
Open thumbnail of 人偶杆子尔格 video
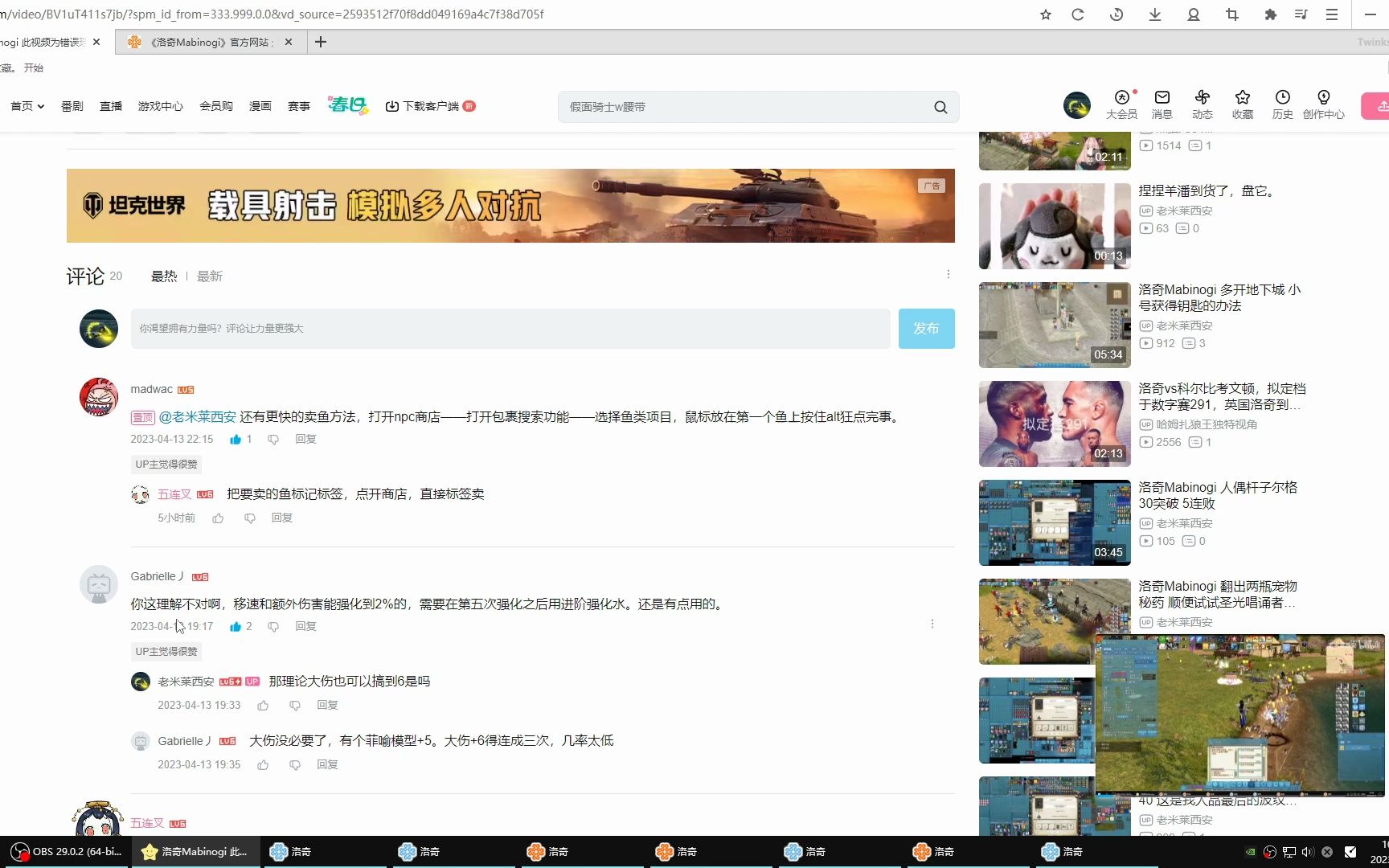1055,522
